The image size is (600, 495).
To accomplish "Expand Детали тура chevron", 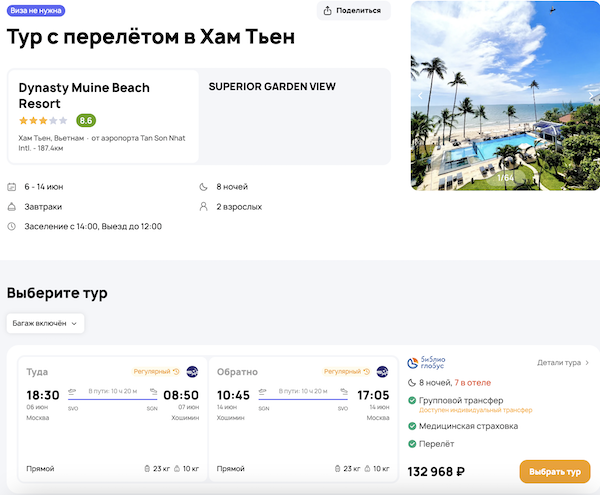I will (587, 363).
